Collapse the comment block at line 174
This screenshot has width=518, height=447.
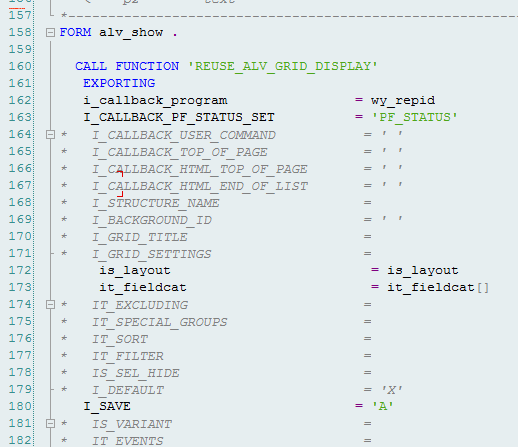tap(50, 305)
